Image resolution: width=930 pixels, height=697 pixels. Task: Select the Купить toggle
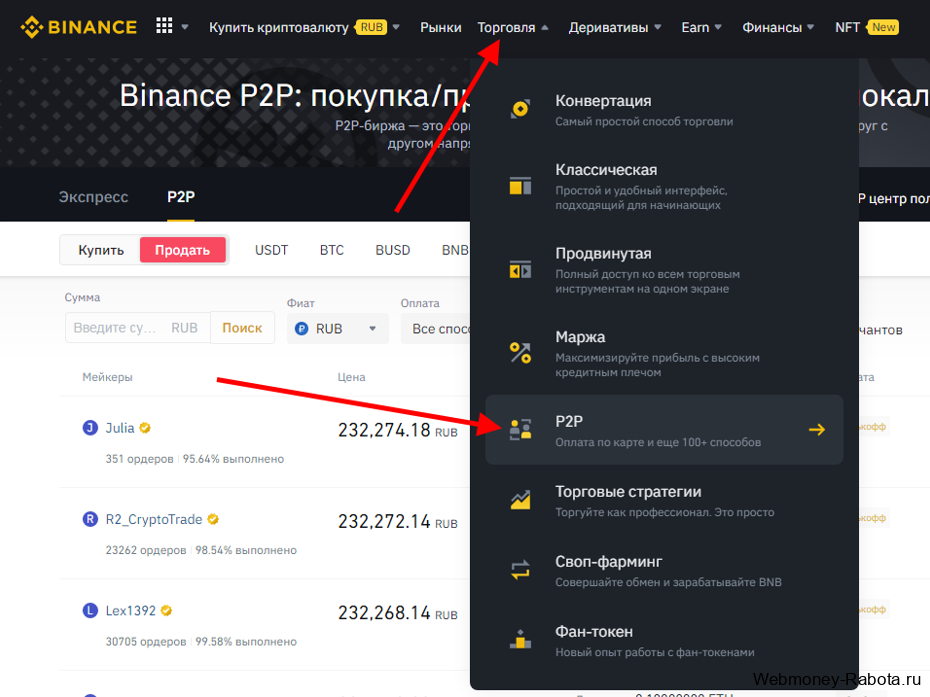[101, 250]
